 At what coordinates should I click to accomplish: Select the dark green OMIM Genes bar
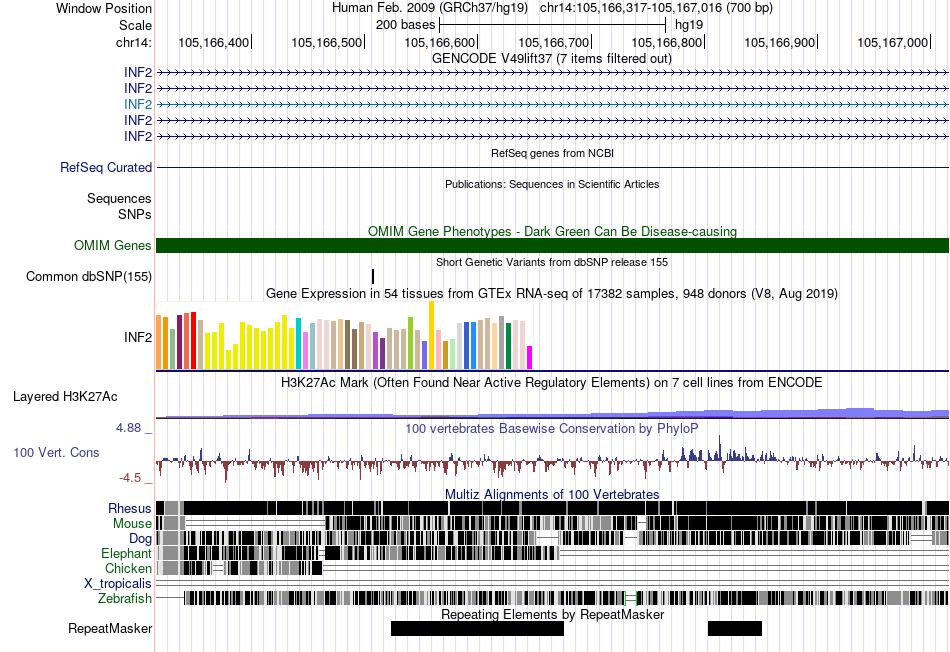(552, 245)
